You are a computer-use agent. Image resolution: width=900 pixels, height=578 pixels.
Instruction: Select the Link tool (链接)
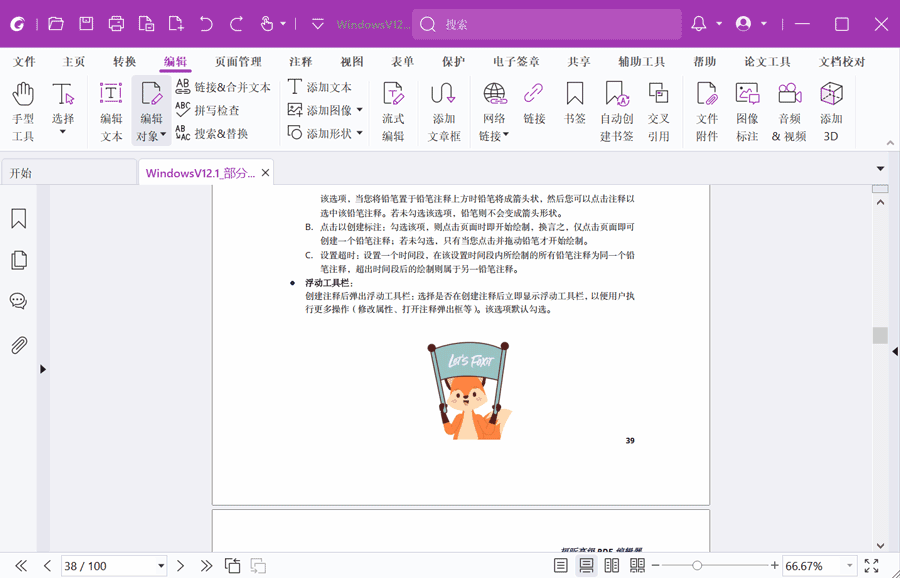pos(534,103)
